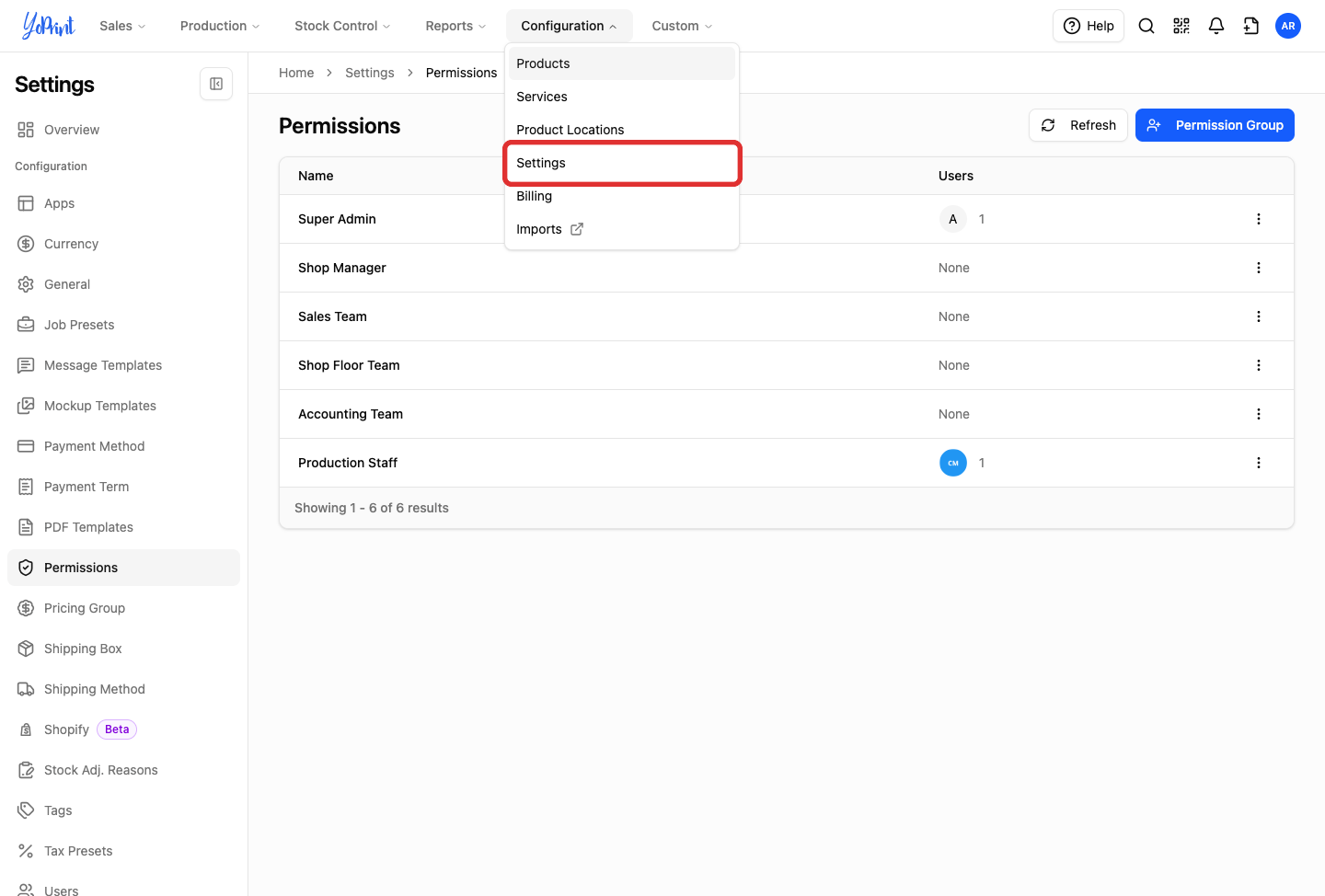This screenshot has height=896, width=1325.
Task: Click the A avatar in Super Admin row
Action: point(953,219)
